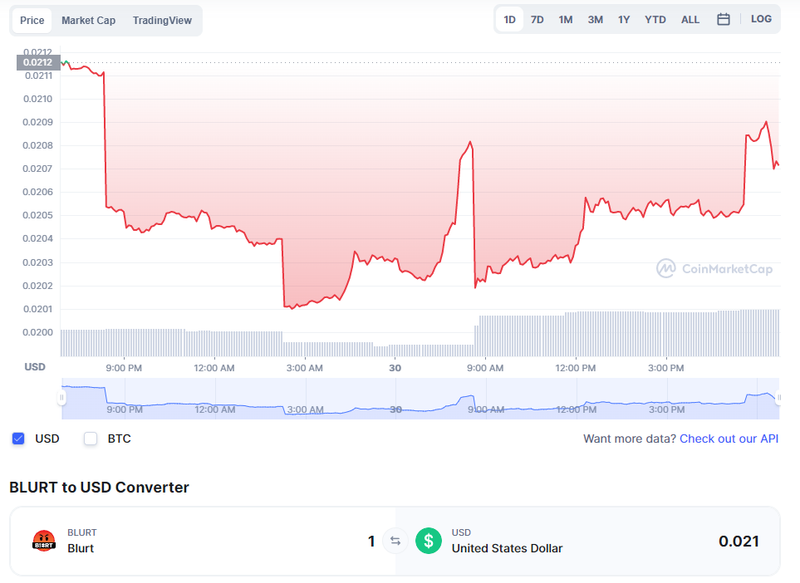Switch to the Market Cap tab
800x583 pixels.
(x=88, y=20)
